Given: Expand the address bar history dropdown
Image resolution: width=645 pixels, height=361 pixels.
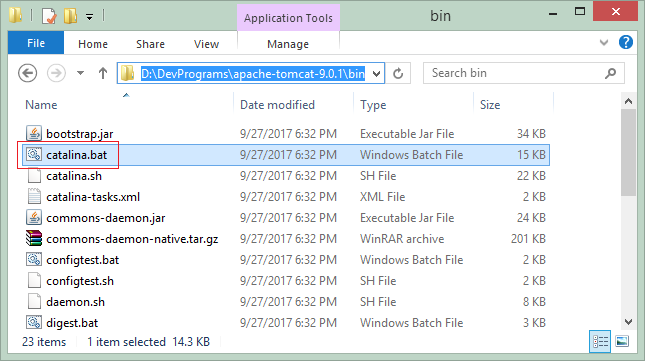Looking at the screenshot, I should click(376, 74).
